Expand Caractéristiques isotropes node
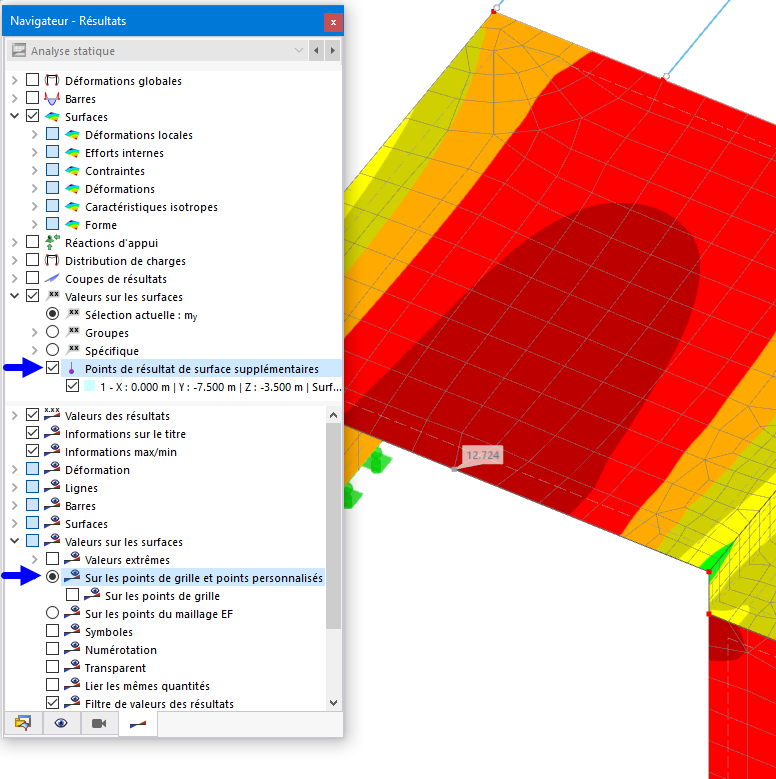This screenshot has width=776, height=779. coord(34,206)
